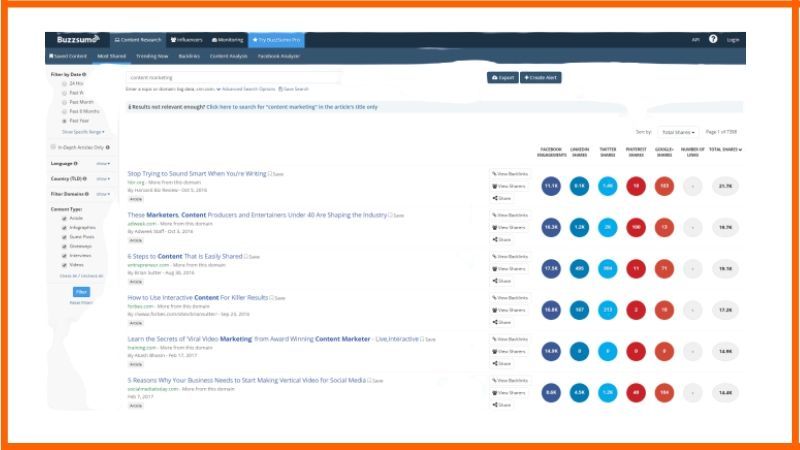Open the Monitoring tab

coord(228,40)
